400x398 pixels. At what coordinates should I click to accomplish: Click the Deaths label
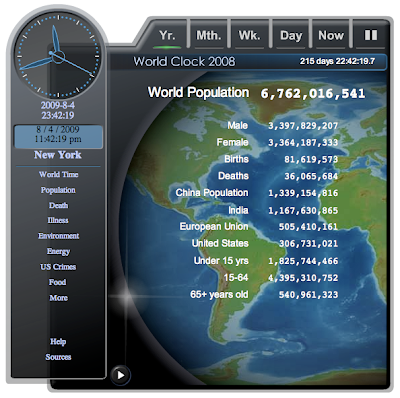[233, 176]
